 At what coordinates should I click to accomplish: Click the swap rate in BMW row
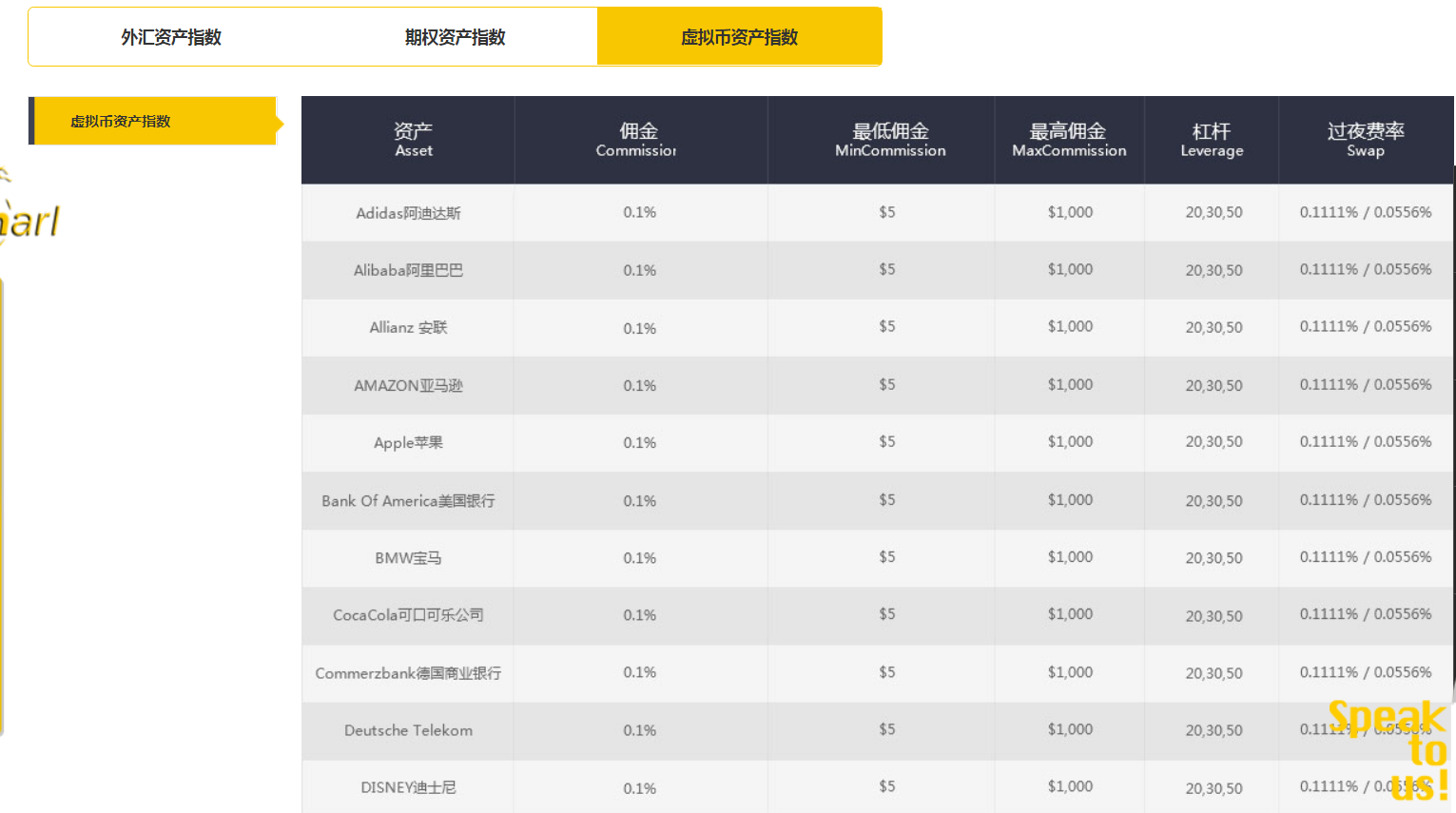pos(1366,556)
